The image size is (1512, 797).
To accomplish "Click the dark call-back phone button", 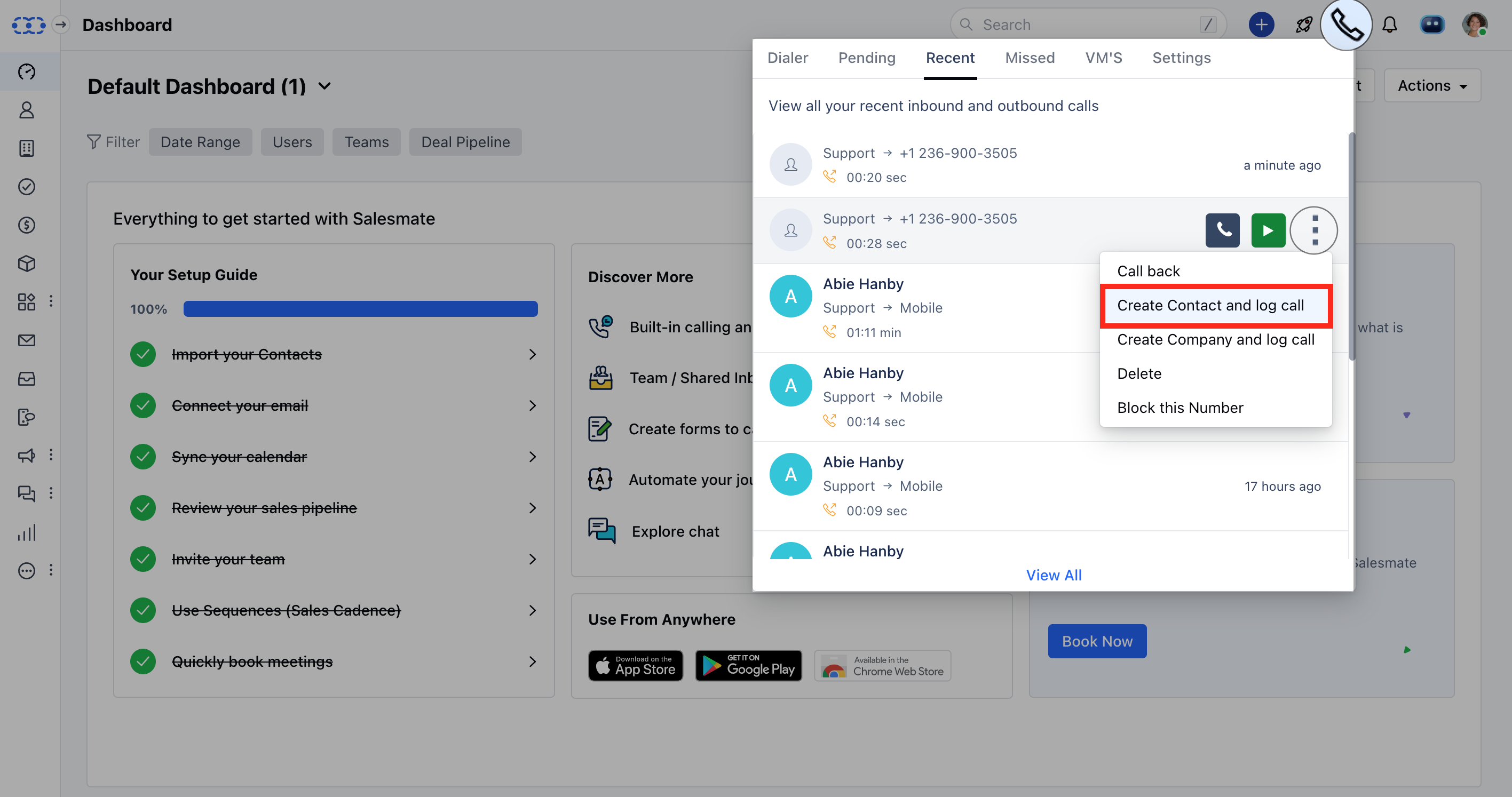I will click(x=1222, y=230).
